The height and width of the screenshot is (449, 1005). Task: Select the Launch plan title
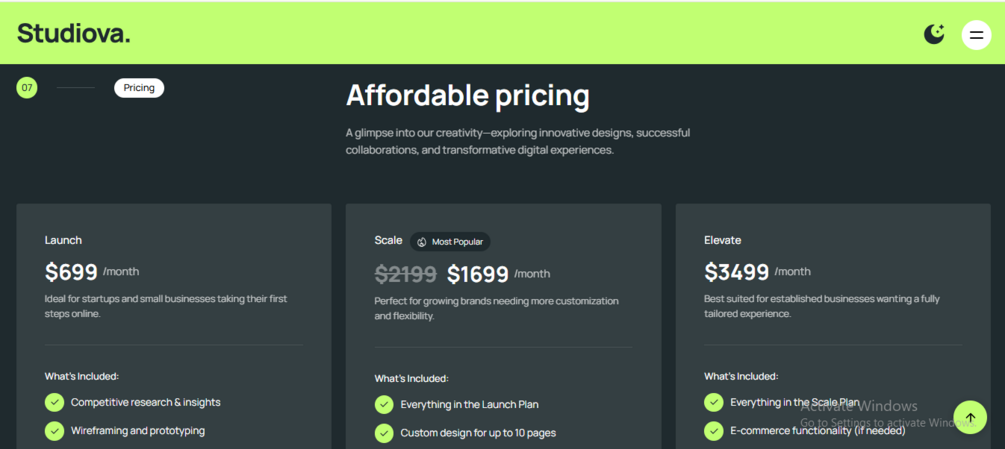(63, 240)
